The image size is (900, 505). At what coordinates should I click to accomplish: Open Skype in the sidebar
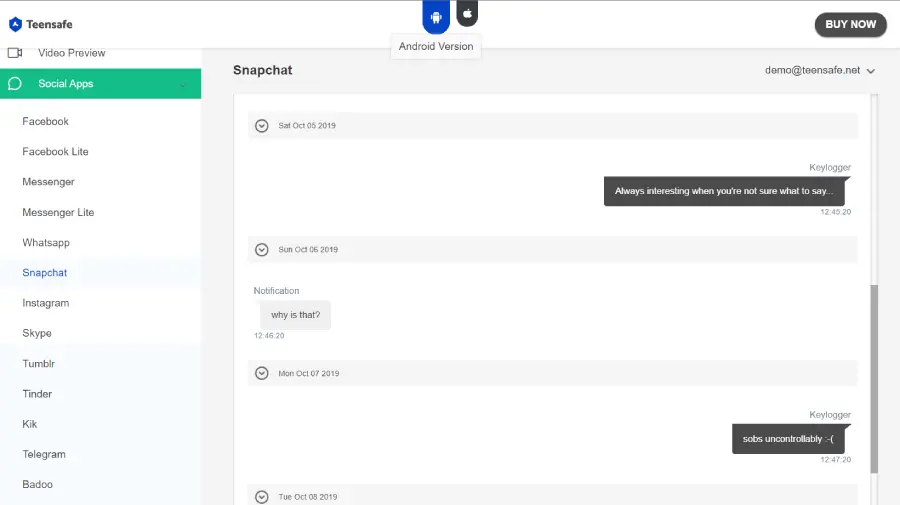(37, 333)
